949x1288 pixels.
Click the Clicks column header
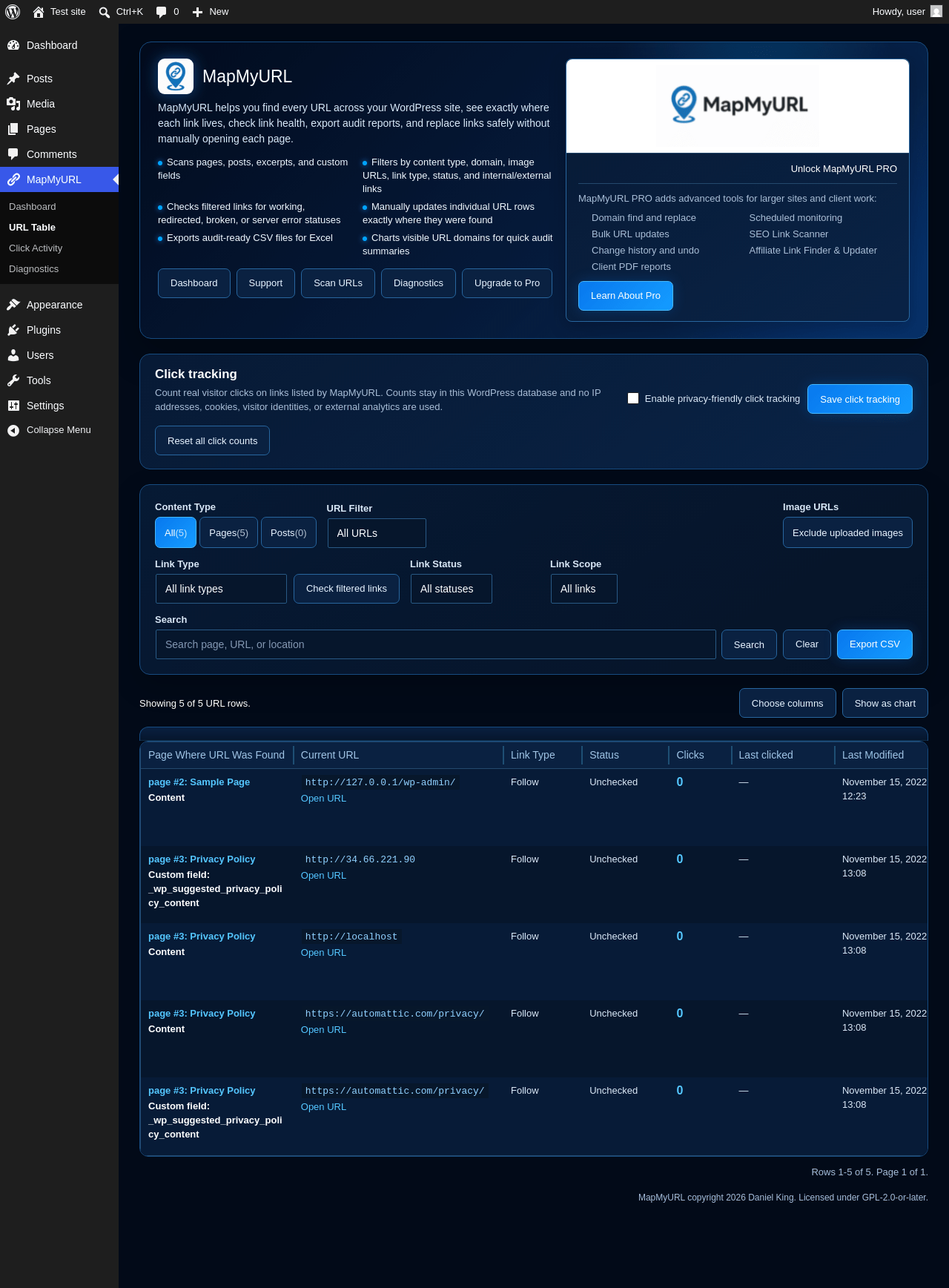tap(690, 755)
